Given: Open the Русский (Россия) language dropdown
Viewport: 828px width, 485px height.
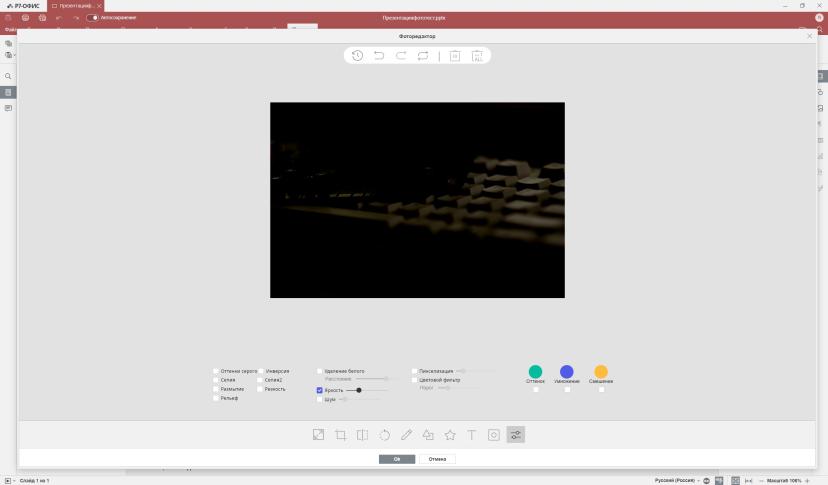Looking at the screenshot, I should (x=677, y=481).
